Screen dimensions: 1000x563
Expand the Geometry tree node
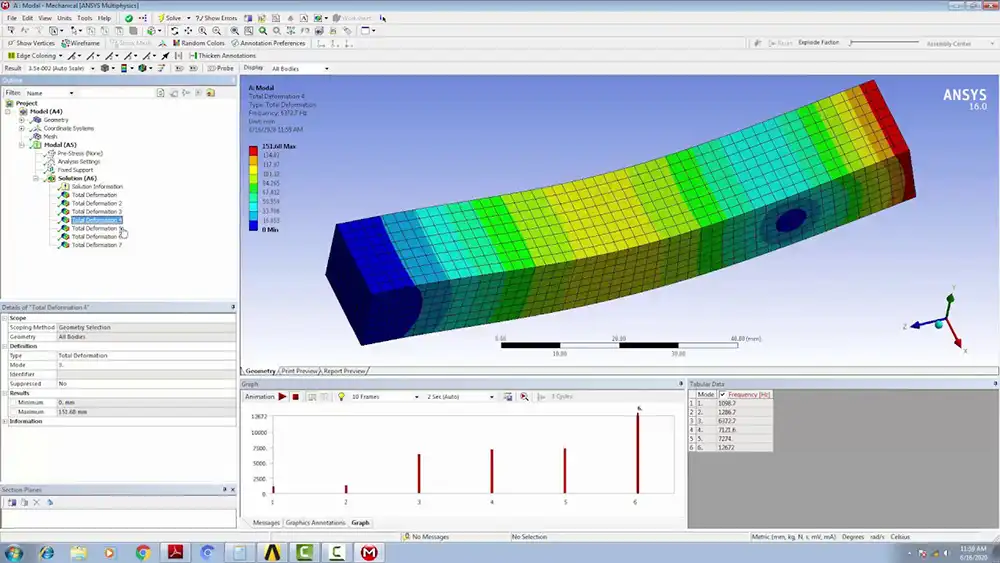22,120
